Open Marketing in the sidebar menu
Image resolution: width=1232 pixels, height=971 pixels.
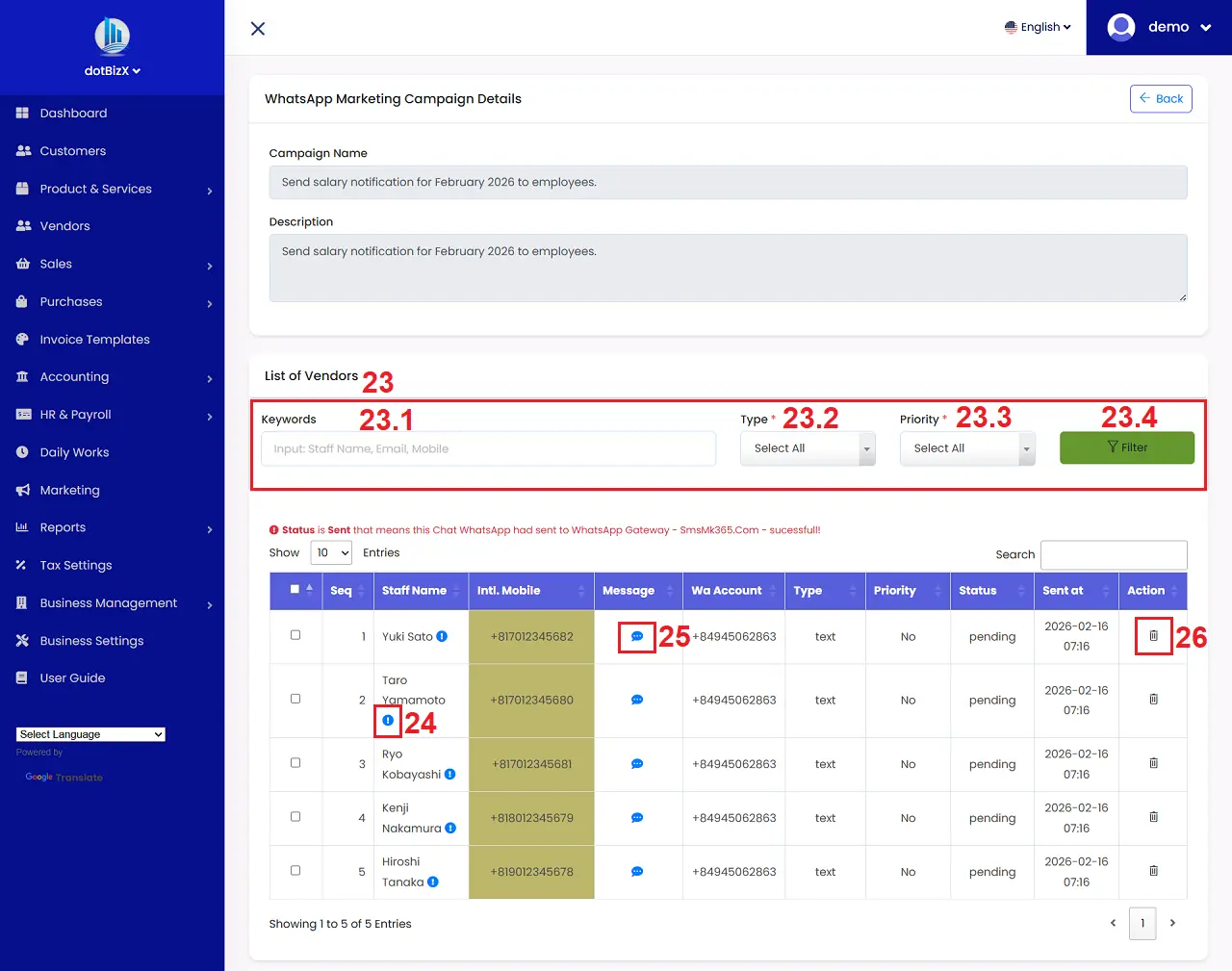(x=69, y=490)
